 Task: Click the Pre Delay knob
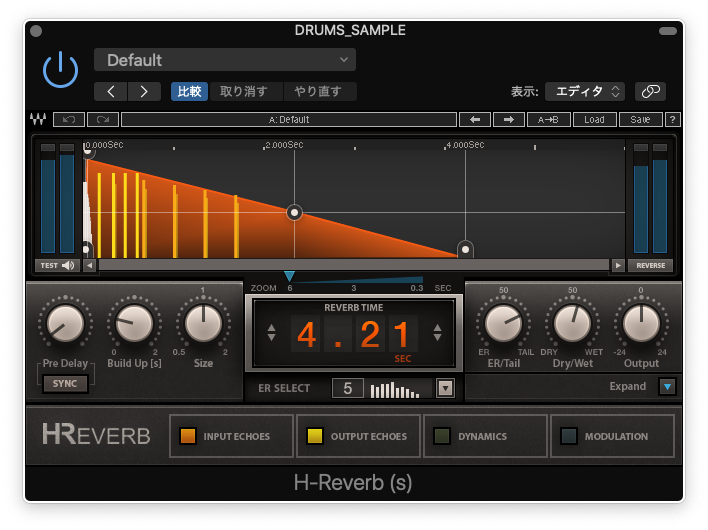click(65, 323)
